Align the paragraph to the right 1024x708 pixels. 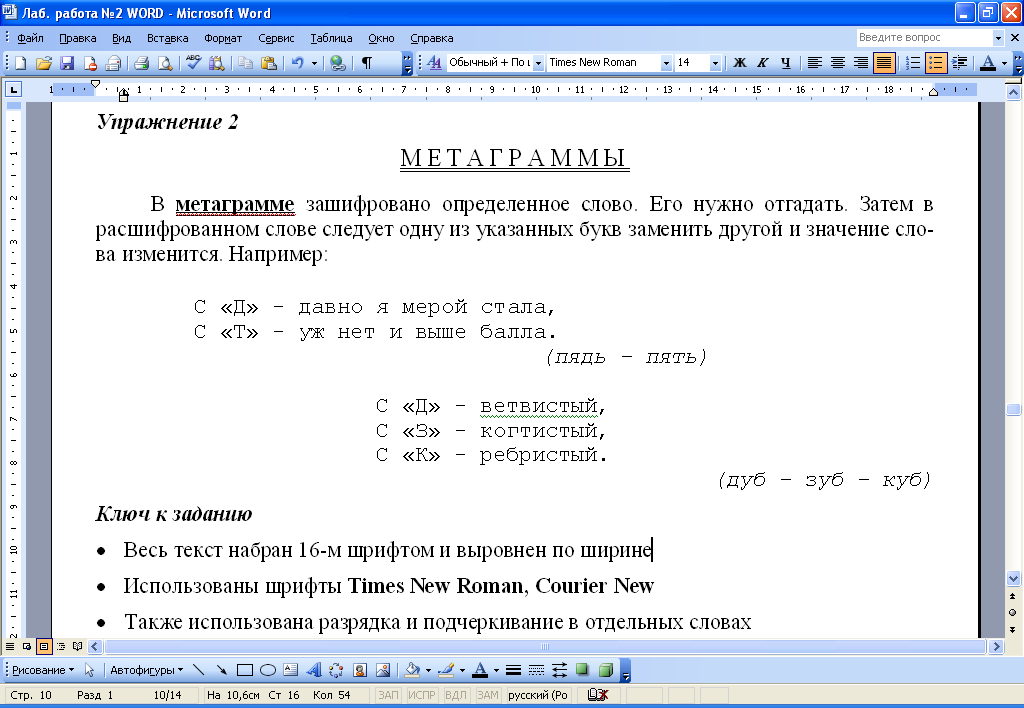tap(861, 63)
